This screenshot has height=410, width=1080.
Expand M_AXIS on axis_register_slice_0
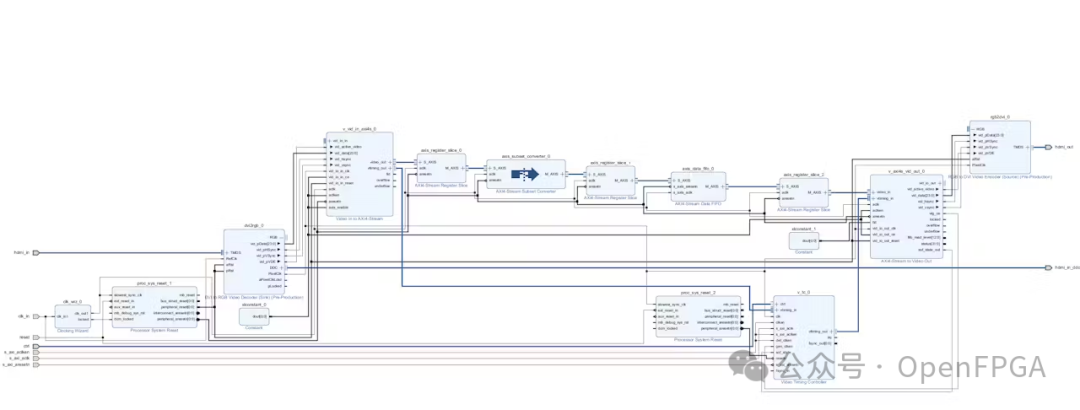pyautogui.click(x=464, y=167)
